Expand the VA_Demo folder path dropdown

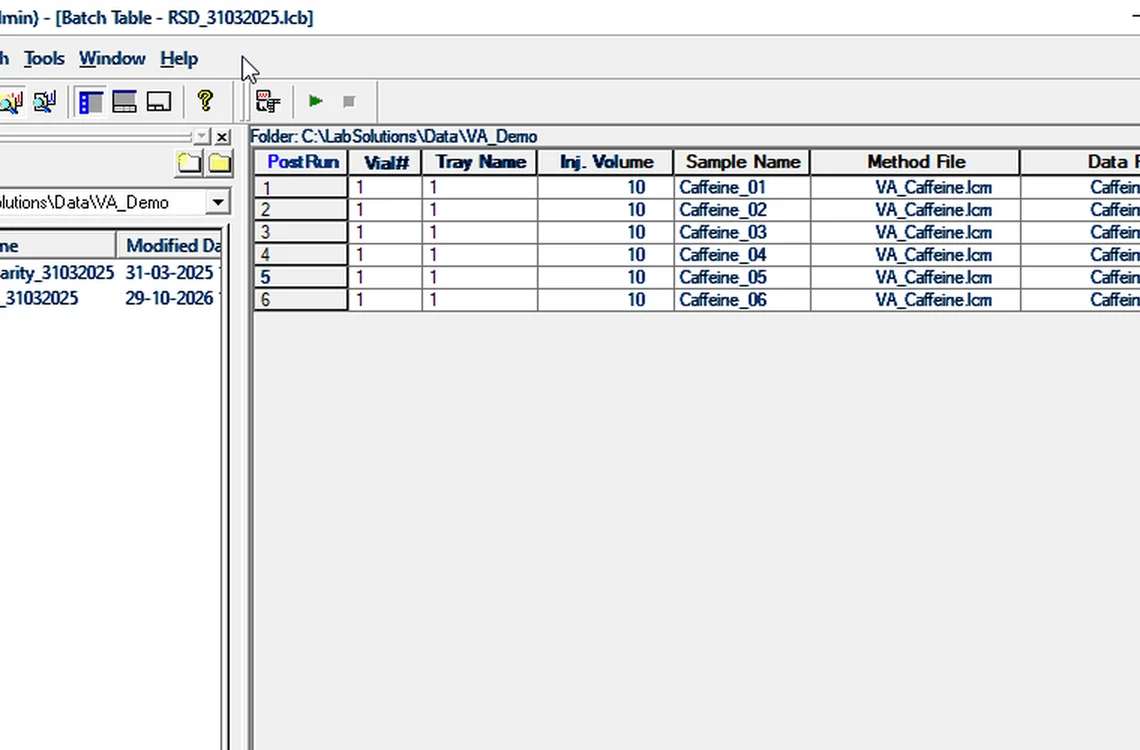coord(217,202)
